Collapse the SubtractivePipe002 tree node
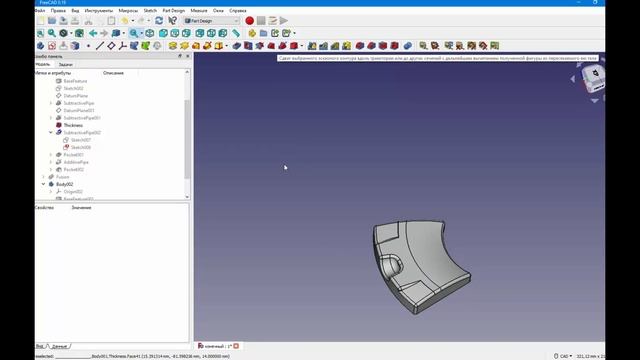The image size is (640, 360). click(51, 133)
